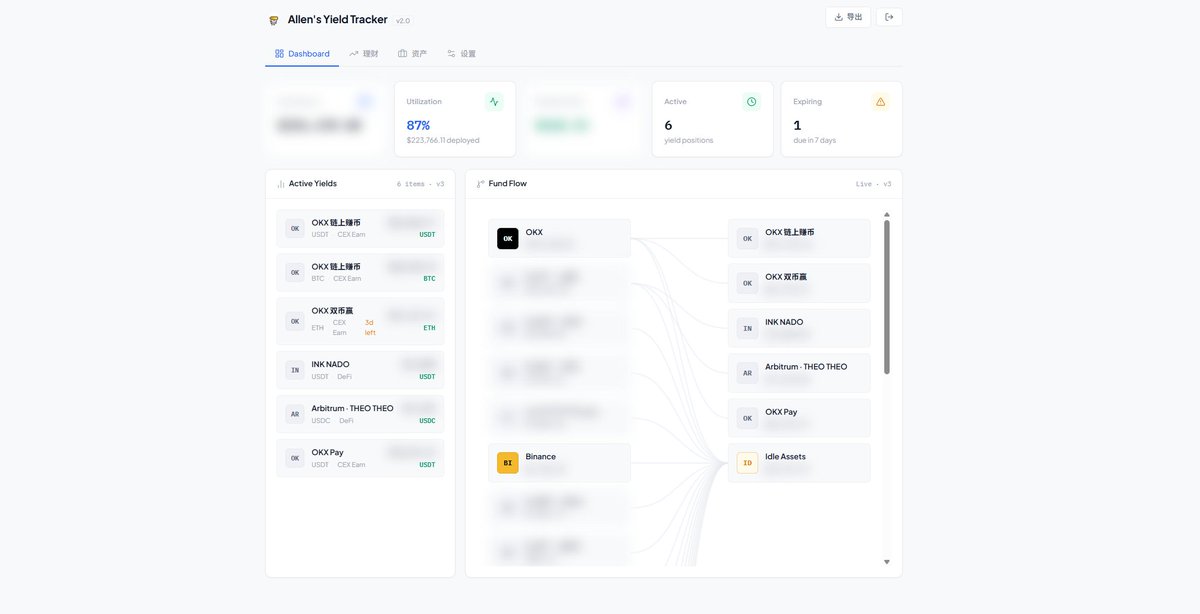Click the OKX Pay target node icon
Screen dimensions: 1200x614
point(747,418)
